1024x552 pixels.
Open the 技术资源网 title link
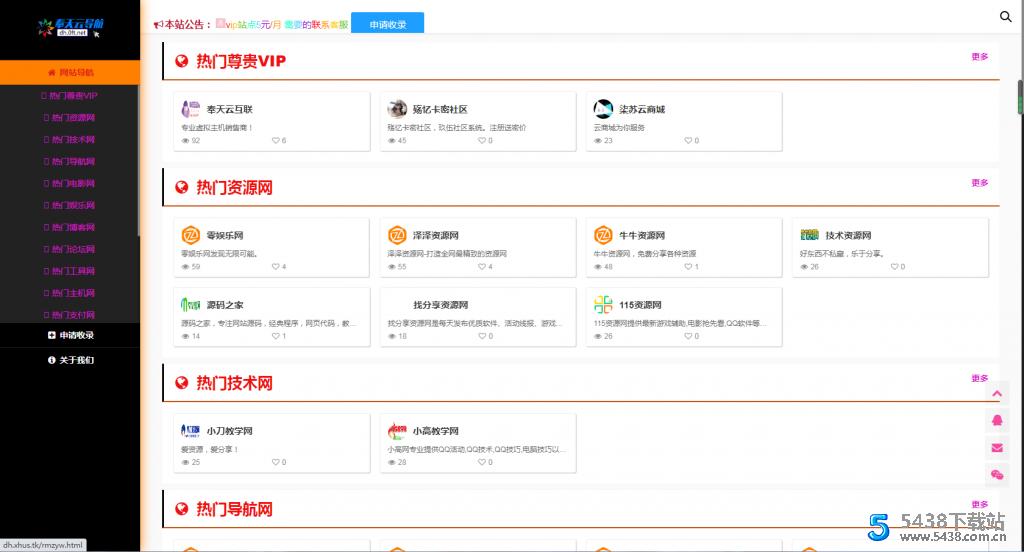848,235
